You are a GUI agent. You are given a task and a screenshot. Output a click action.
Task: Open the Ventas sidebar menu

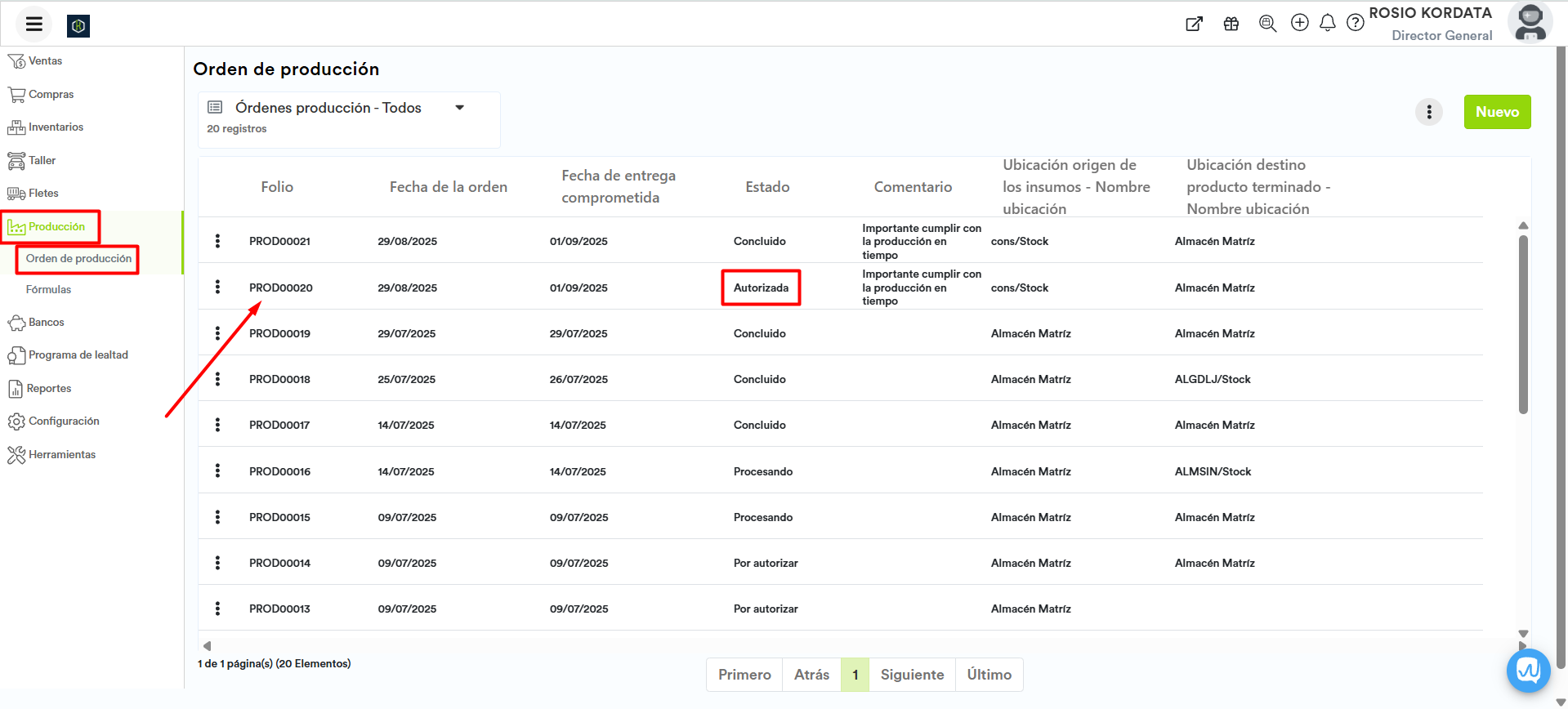(45, 61)
